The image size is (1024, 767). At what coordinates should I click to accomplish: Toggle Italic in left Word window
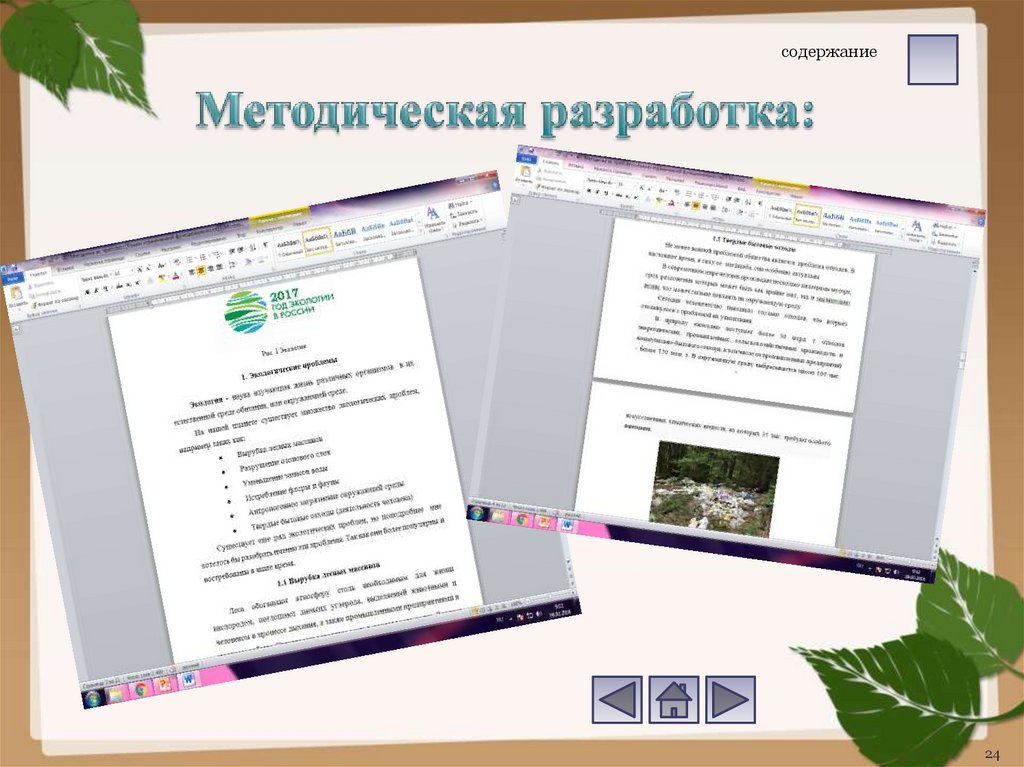[96, 291]
